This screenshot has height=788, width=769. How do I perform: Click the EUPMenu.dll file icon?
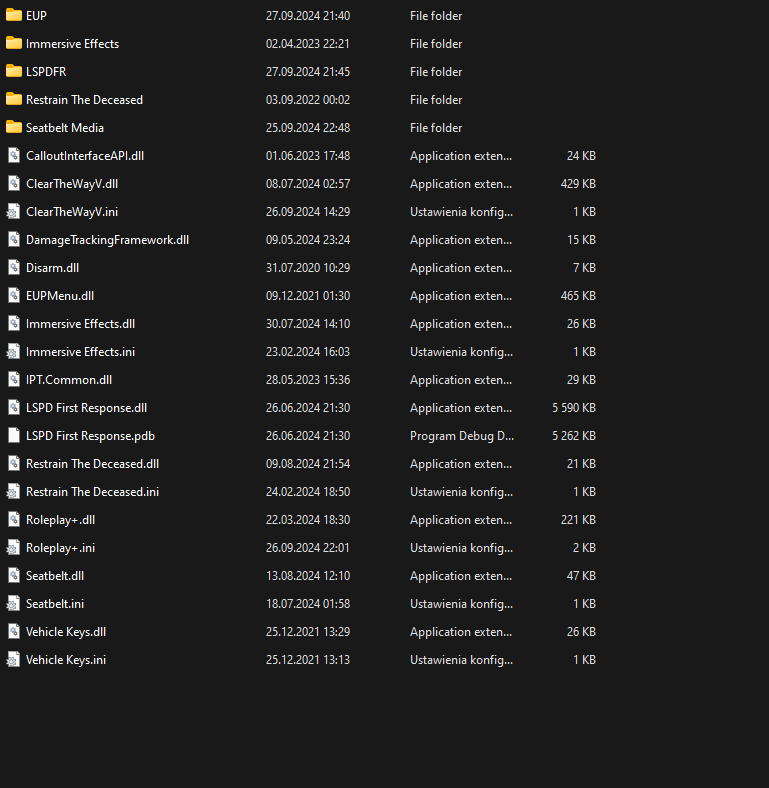pyautogui.click(x=14, y=296)
